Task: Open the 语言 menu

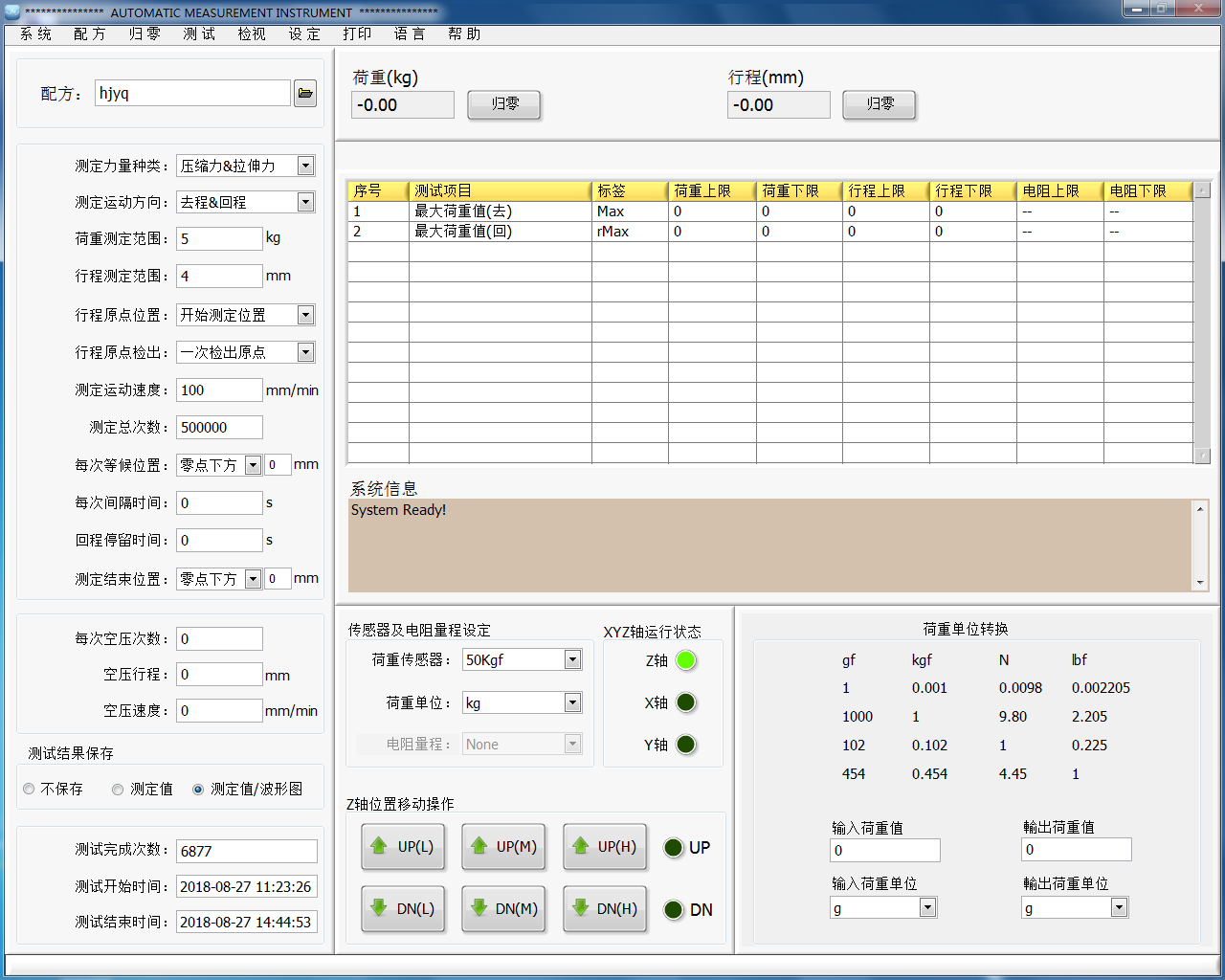Action: 410,33
